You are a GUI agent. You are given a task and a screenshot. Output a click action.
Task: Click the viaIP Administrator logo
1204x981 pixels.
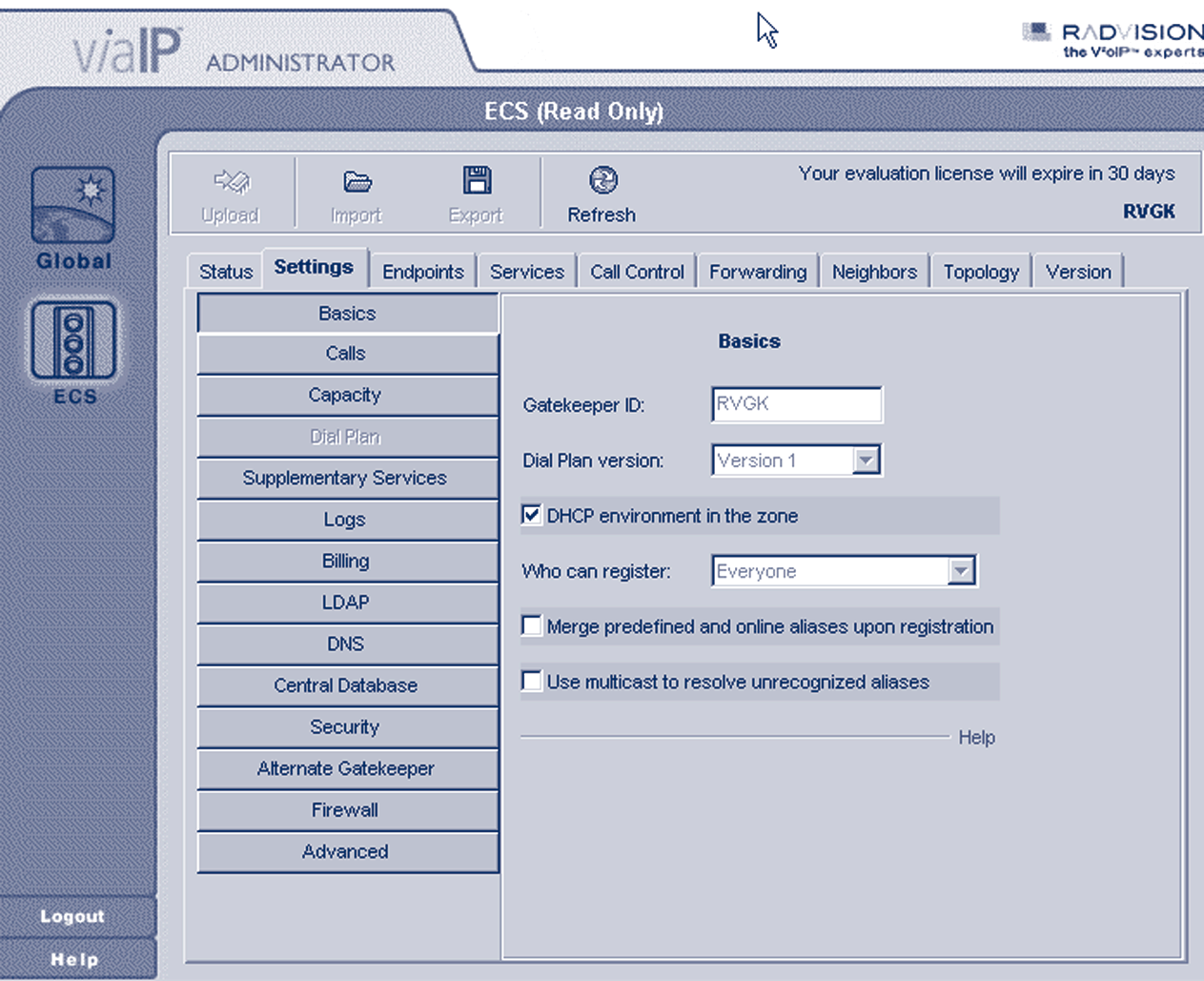tap(234, 52)
